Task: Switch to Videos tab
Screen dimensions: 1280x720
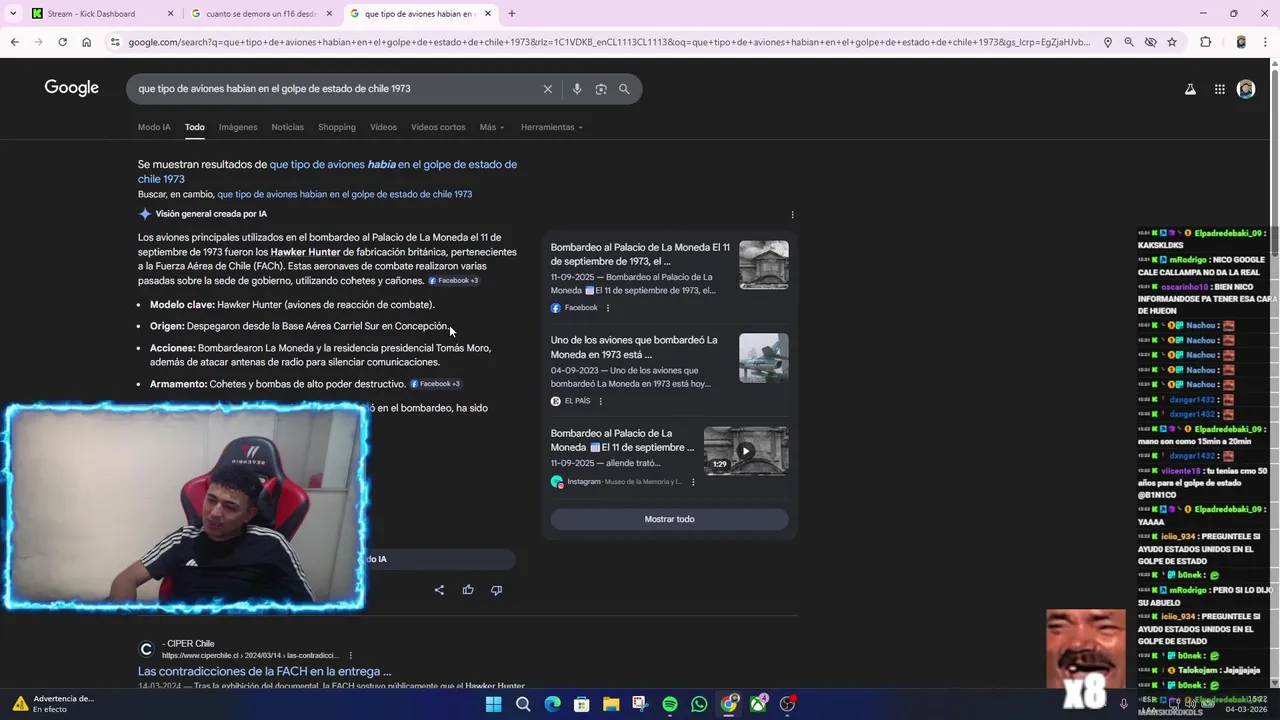Action: tap(383, 127)
